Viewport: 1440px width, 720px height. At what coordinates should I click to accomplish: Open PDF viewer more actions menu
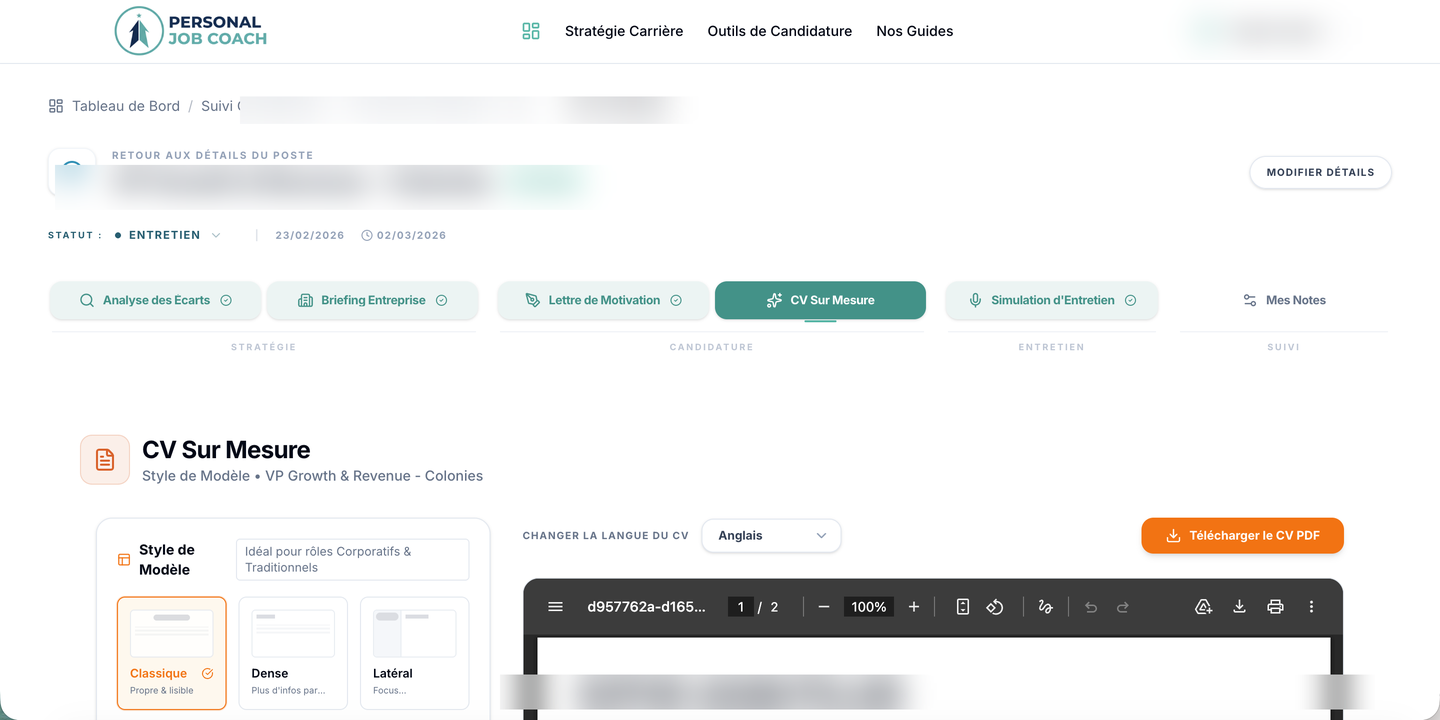(x=1311, y=607)
